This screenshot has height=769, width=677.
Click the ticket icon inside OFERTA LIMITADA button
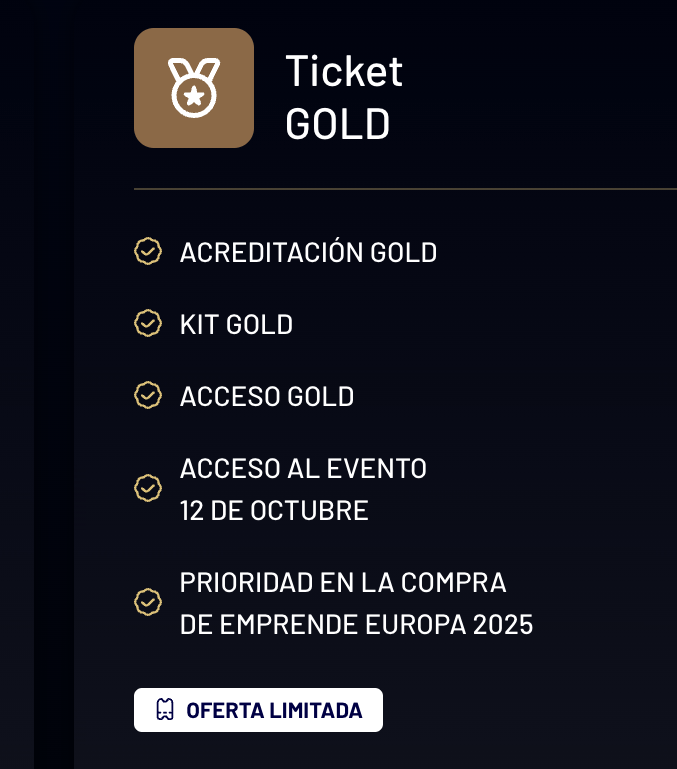165,710
